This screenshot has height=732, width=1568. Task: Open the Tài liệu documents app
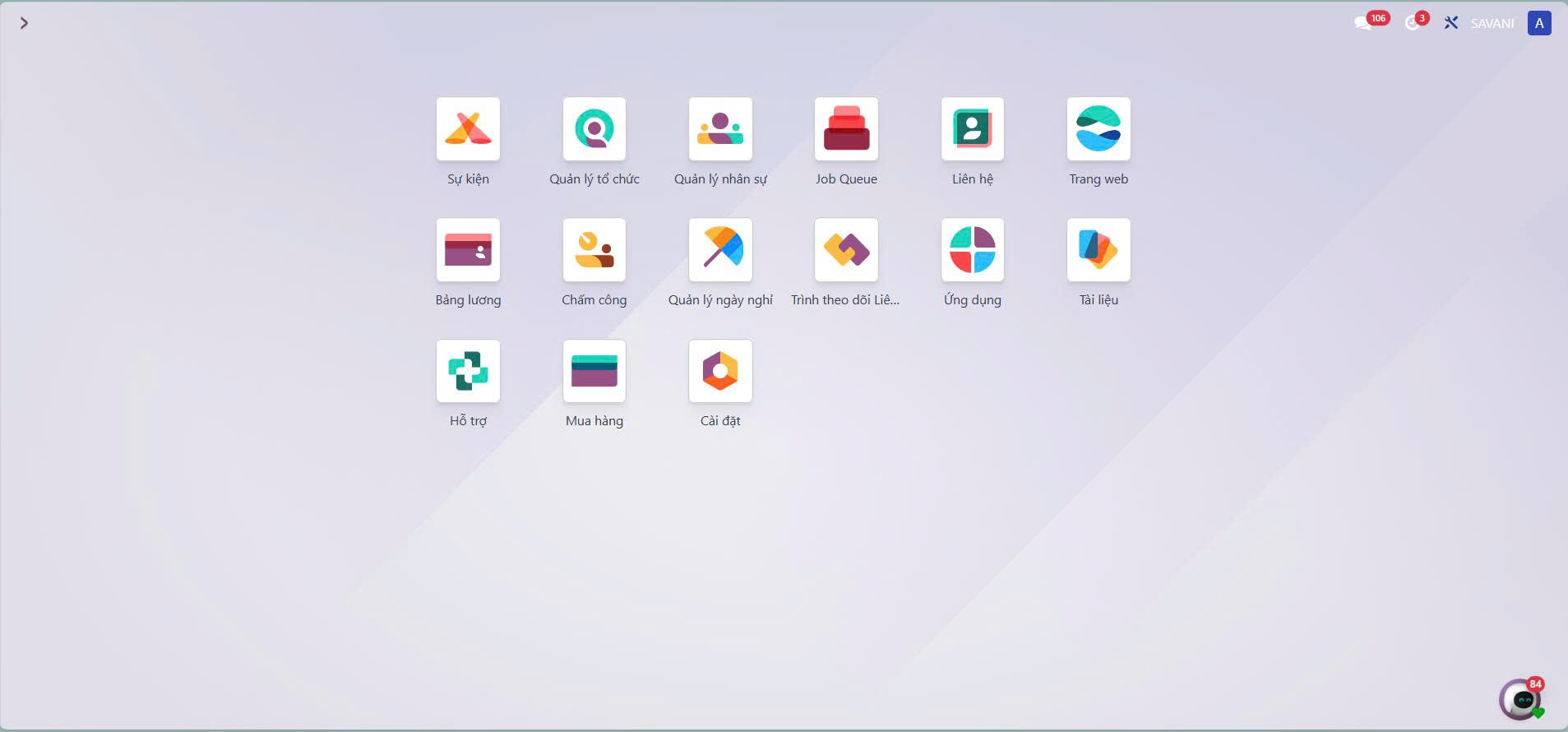click(x=1099, y=250)
